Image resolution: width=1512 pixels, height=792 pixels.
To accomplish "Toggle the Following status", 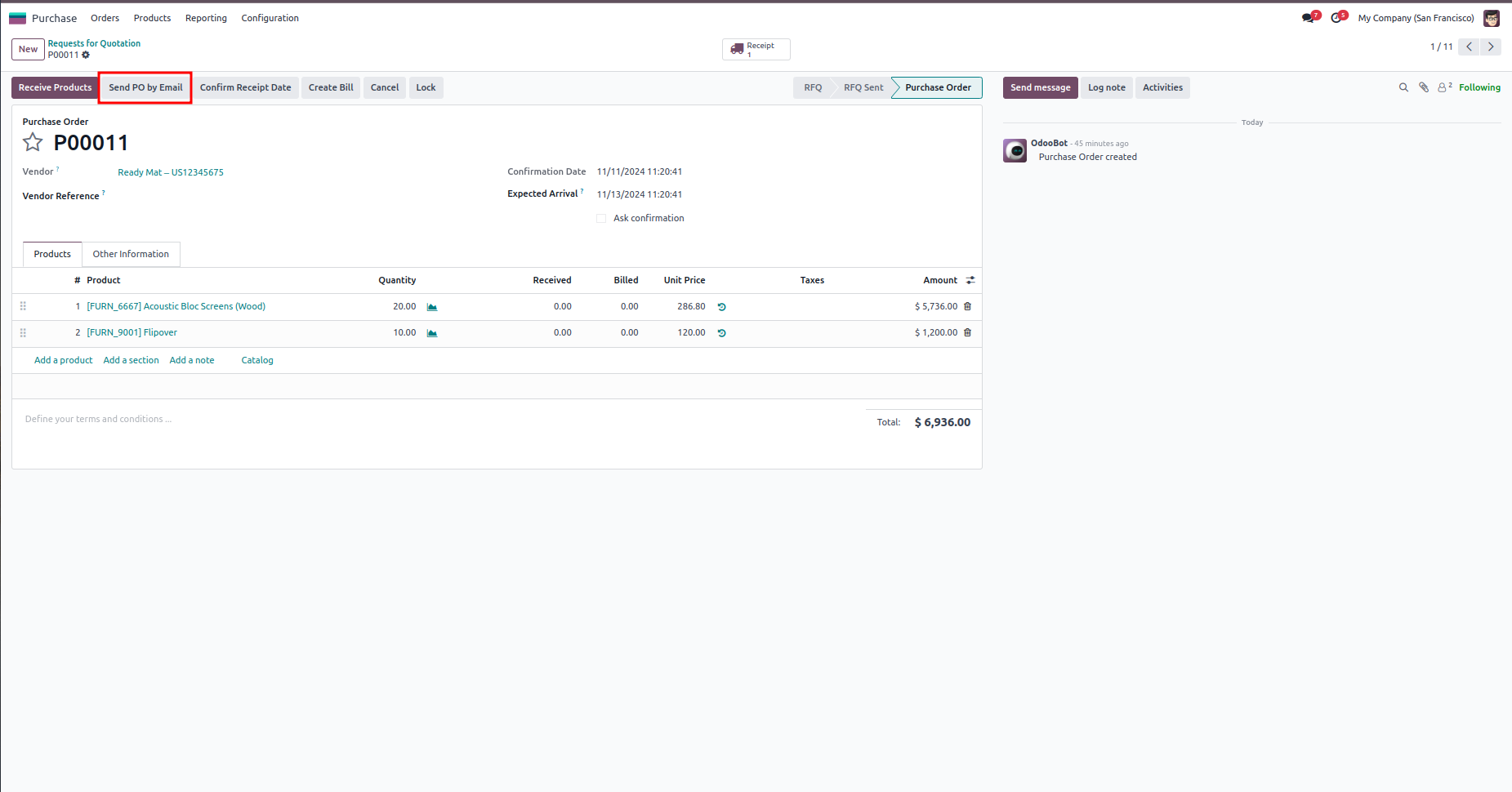I will tap(1479, 87).
